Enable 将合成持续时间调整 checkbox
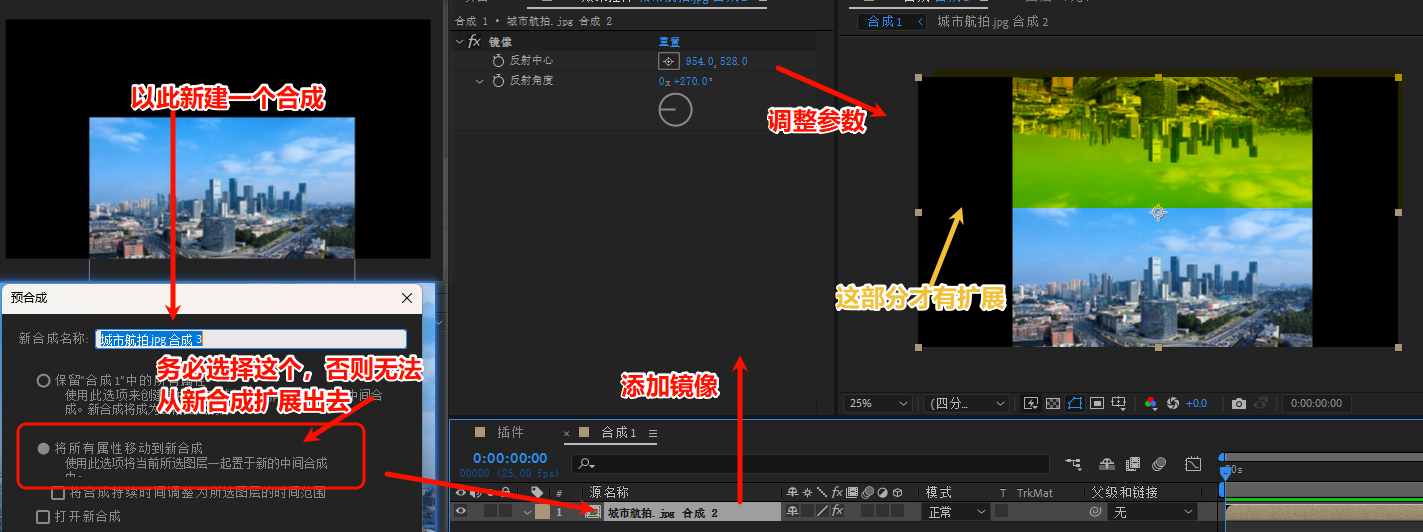 coord(58,493)
